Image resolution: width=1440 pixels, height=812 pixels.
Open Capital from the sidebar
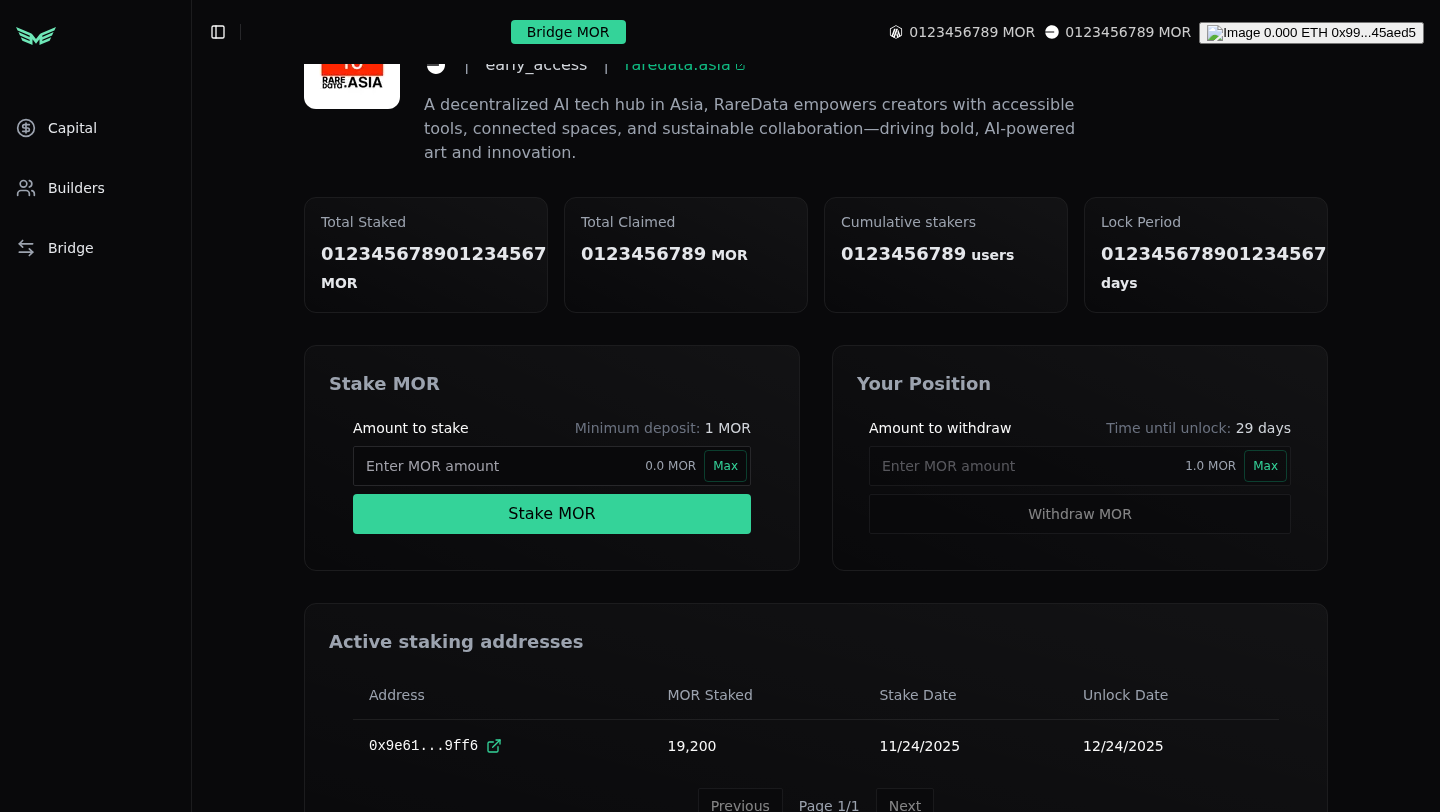pos(72,128)
